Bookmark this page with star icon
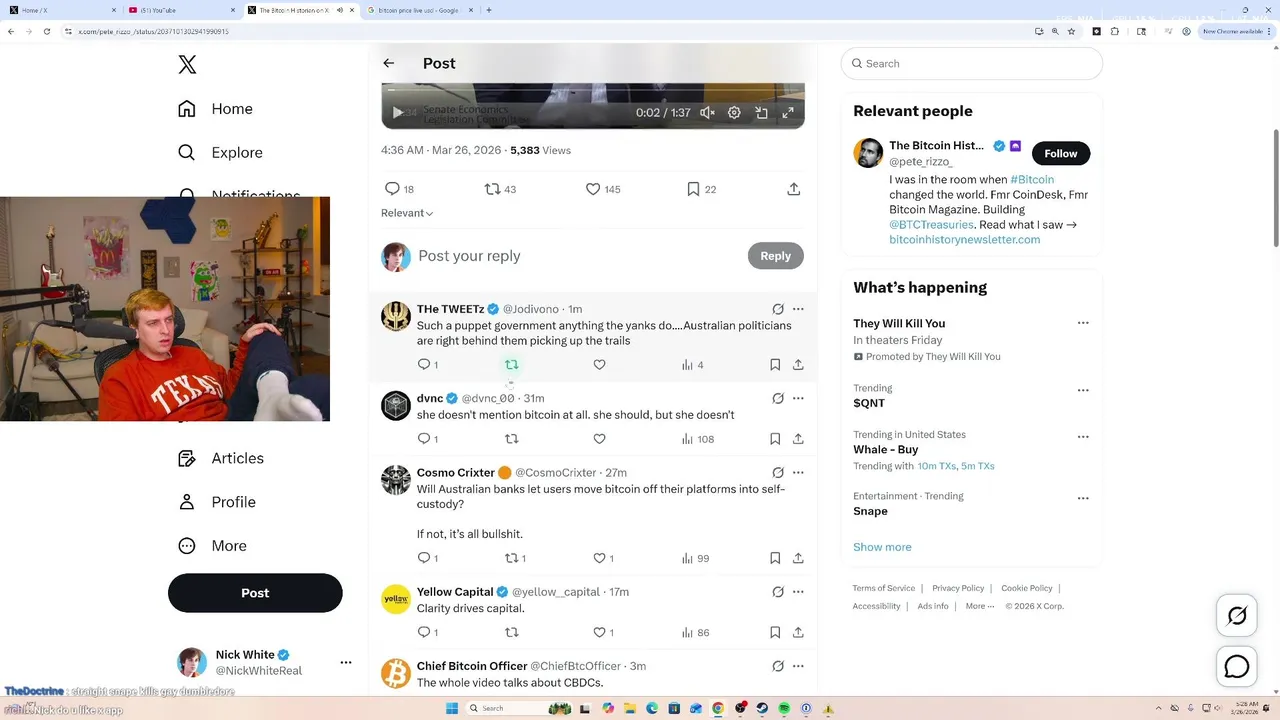This screenshot has height=720, width=1280. pos(1071,31)
